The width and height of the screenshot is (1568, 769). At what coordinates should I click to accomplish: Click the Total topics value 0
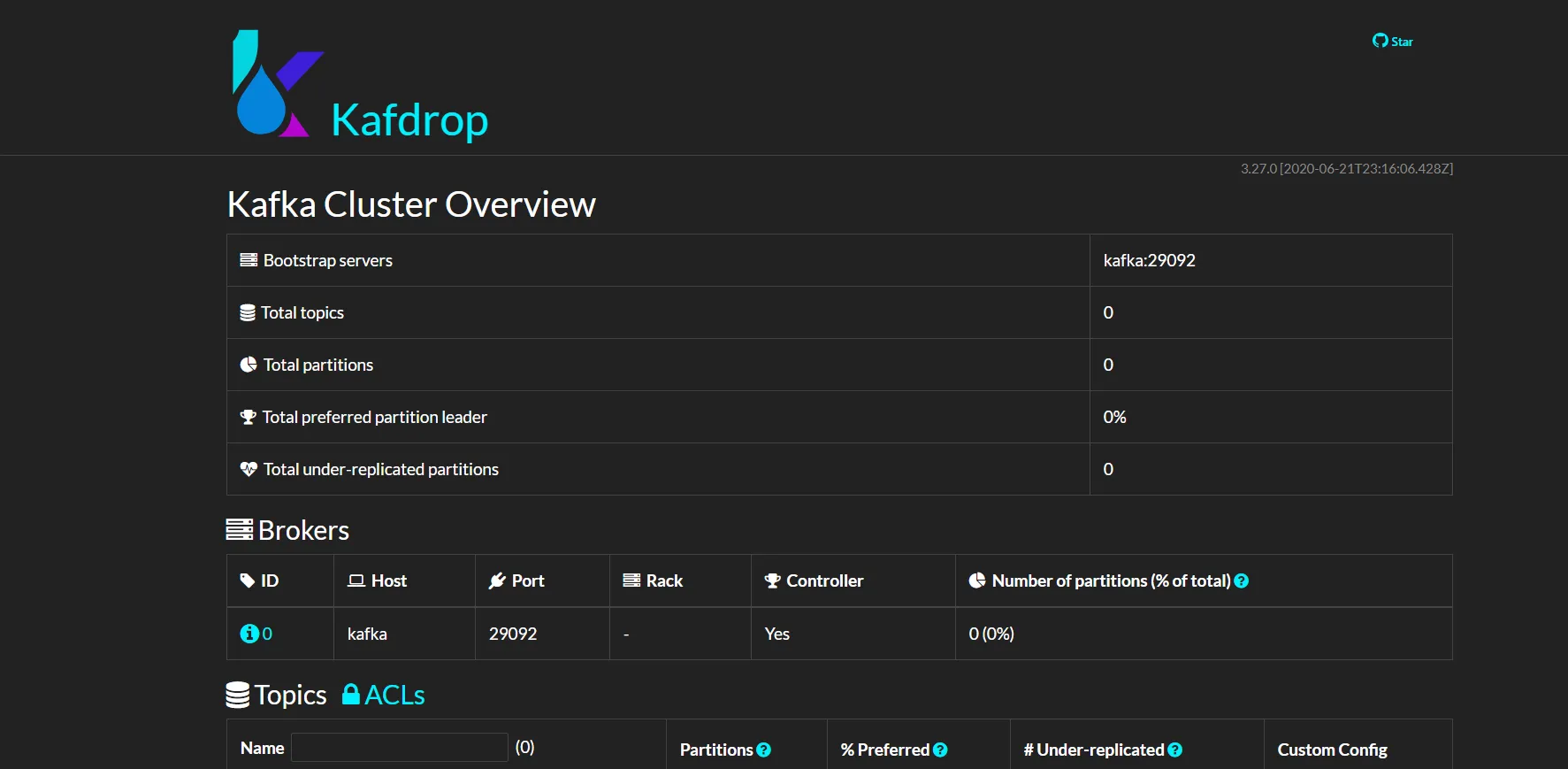pyautogui.click(x=1108, y=312)
